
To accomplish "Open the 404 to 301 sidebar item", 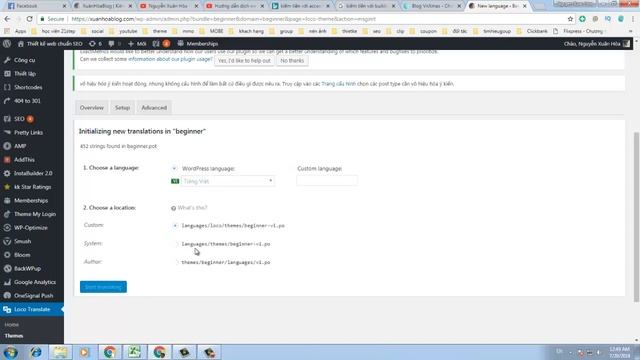I will tap(27, 101).
